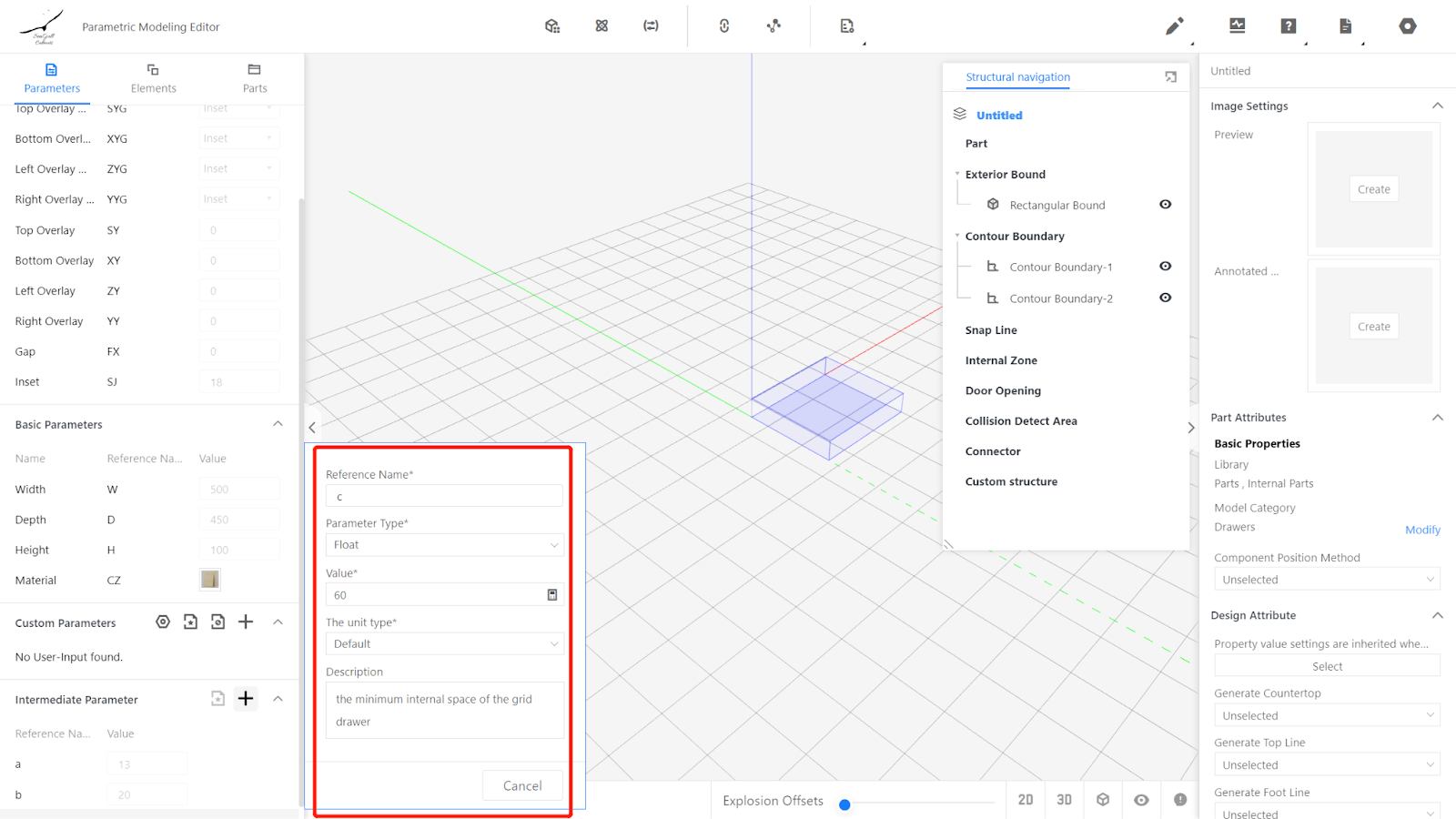Click the calculator icon in the Value field

click(551, 594)
